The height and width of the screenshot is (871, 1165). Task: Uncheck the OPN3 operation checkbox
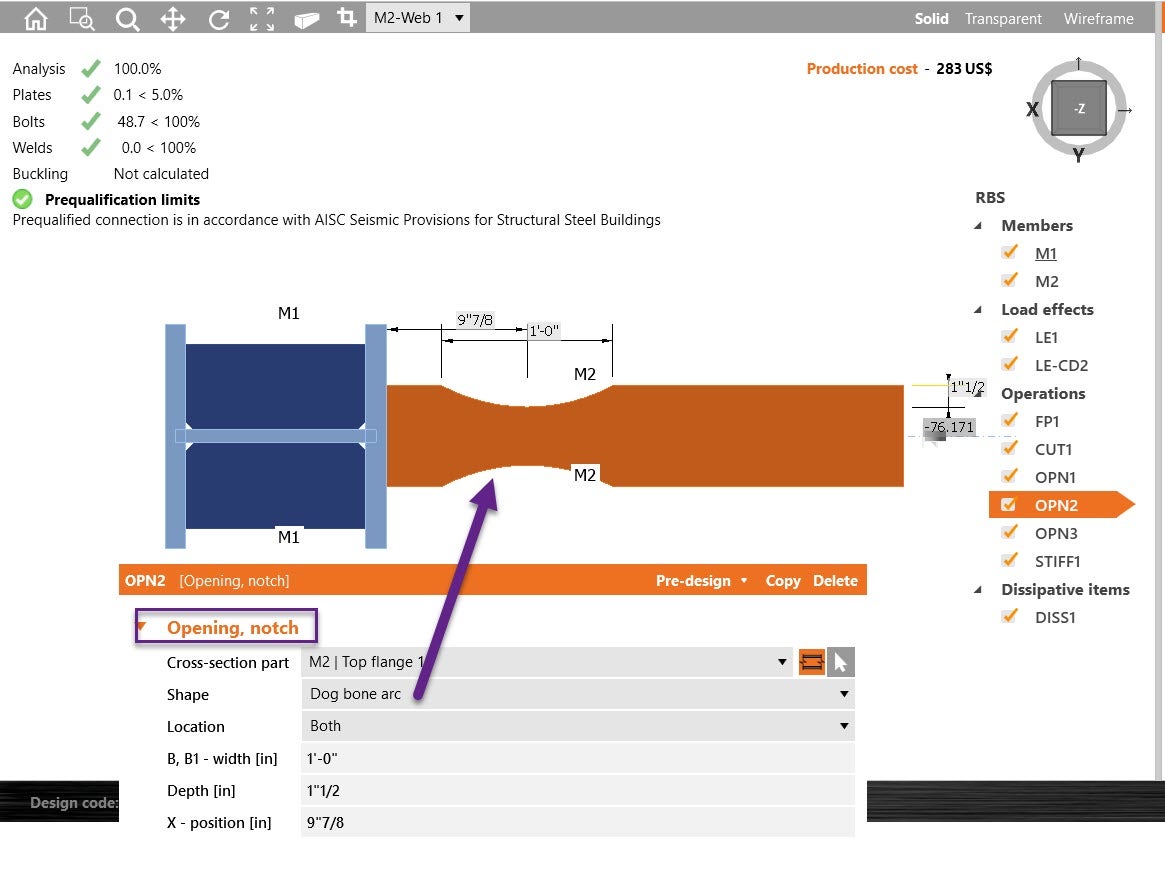(x=1010, y=533)
